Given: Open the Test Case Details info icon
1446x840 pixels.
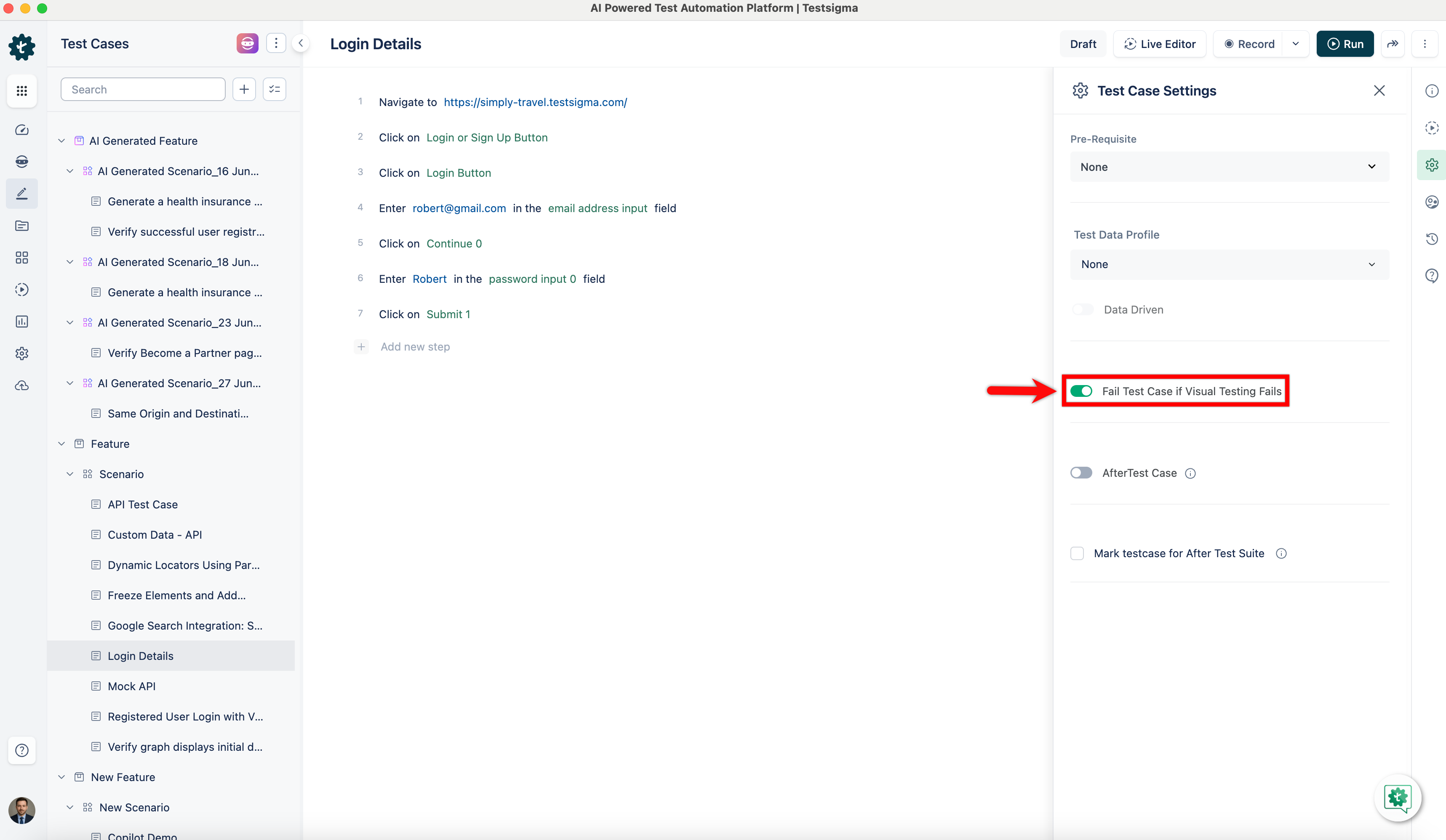Looking at the screenshot, I should (x=1432, y=90).
